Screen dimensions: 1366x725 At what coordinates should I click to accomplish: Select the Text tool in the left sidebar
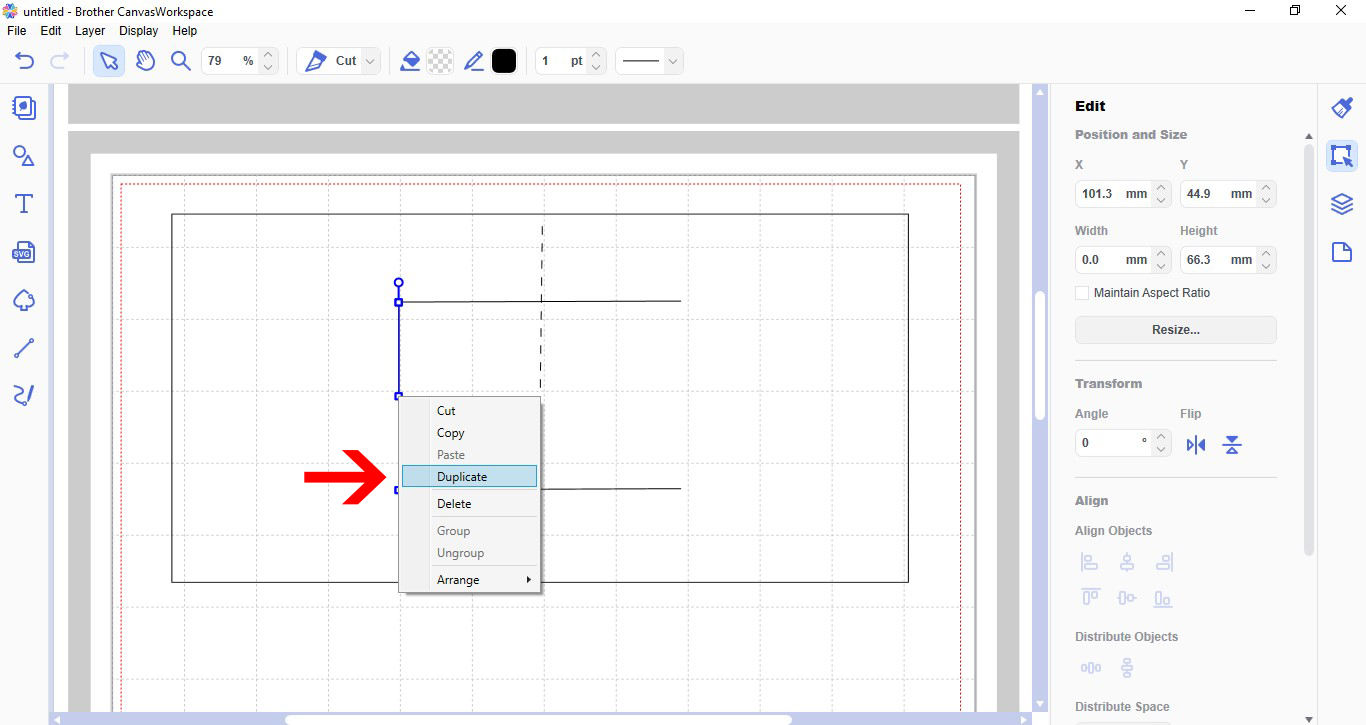[x=23, y=203]
